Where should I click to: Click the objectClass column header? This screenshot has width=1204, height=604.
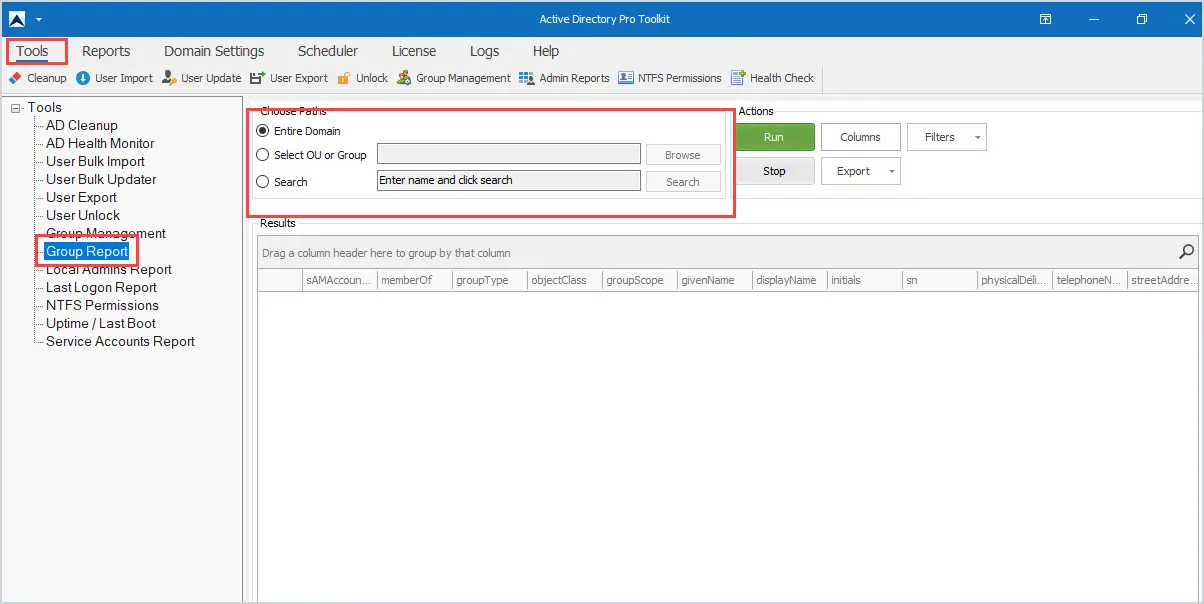[565, 281]
